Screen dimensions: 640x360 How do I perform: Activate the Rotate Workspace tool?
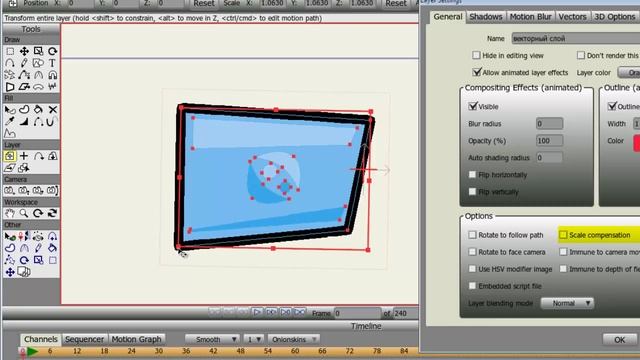38,213
